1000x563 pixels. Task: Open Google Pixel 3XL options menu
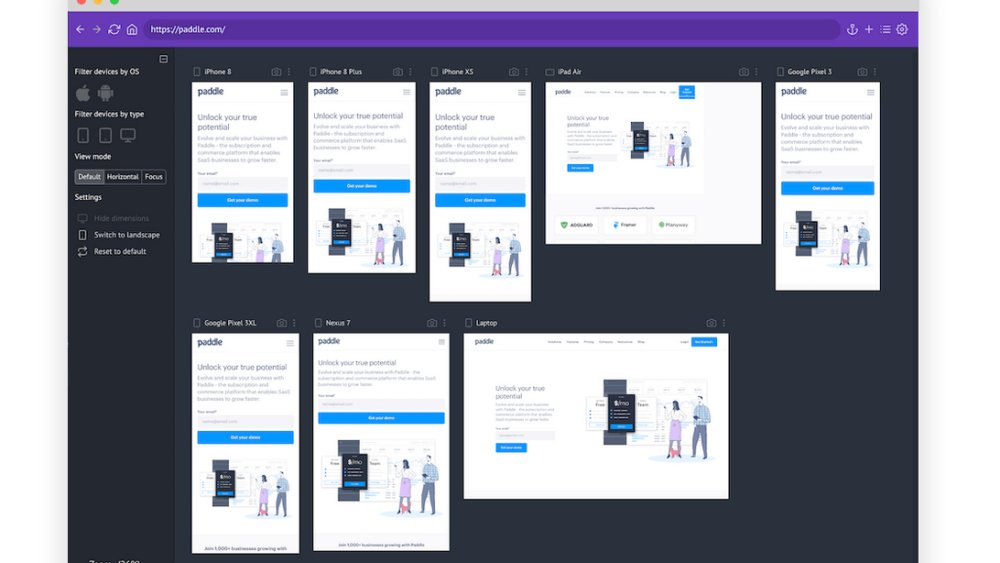[x=294, y=323]
